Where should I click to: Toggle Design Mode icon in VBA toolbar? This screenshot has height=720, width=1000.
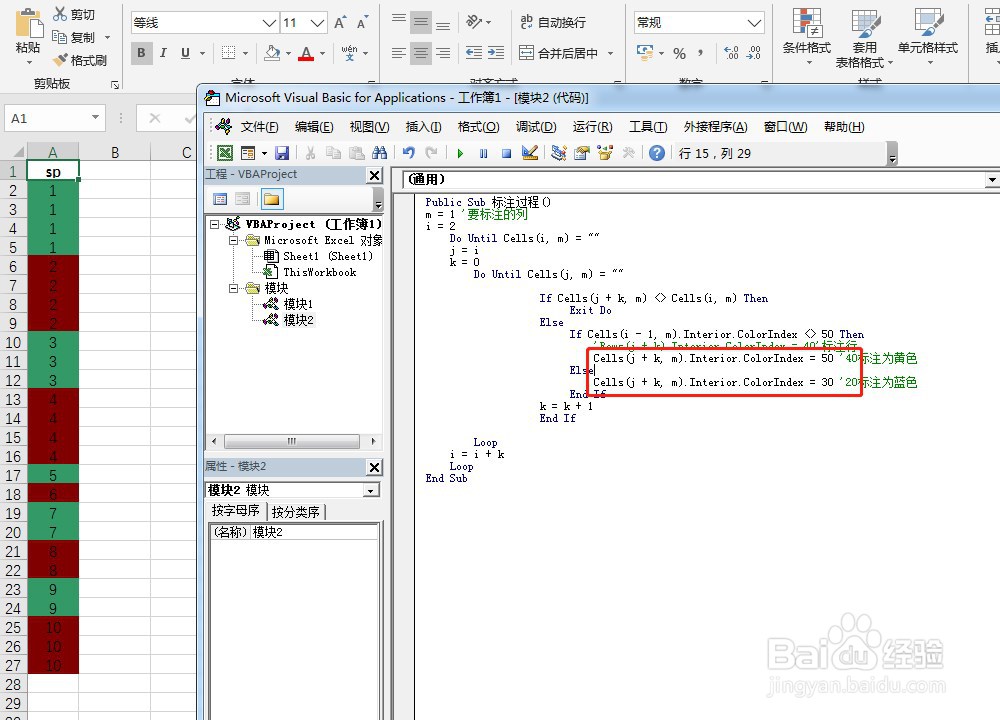529,153
